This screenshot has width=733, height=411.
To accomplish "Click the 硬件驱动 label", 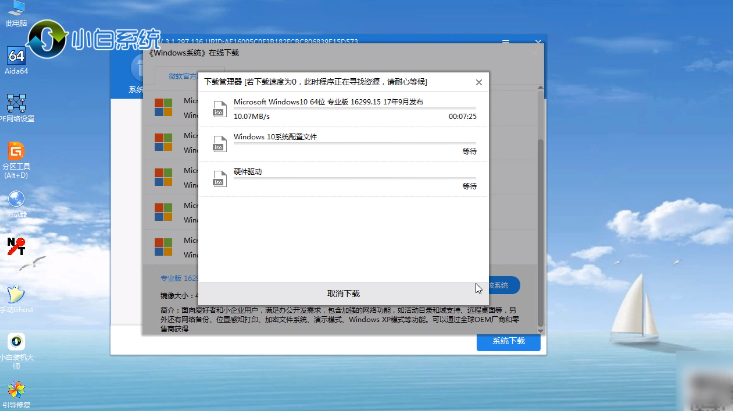I will pos(248,172).
